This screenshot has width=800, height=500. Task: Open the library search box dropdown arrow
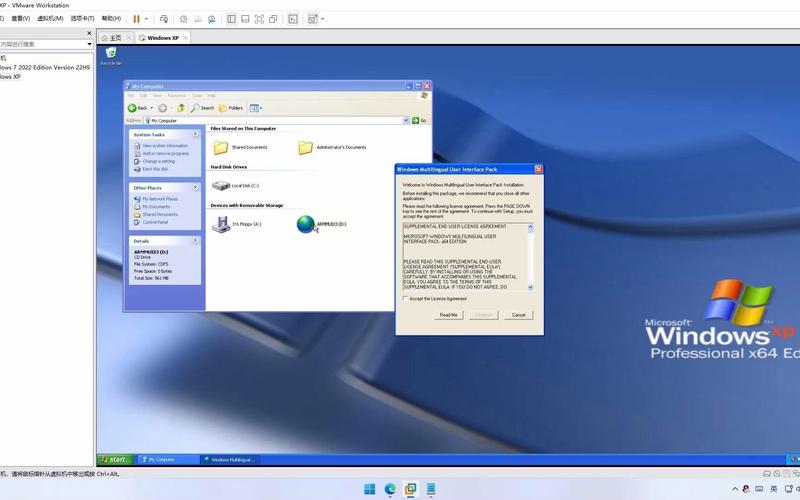89,44
